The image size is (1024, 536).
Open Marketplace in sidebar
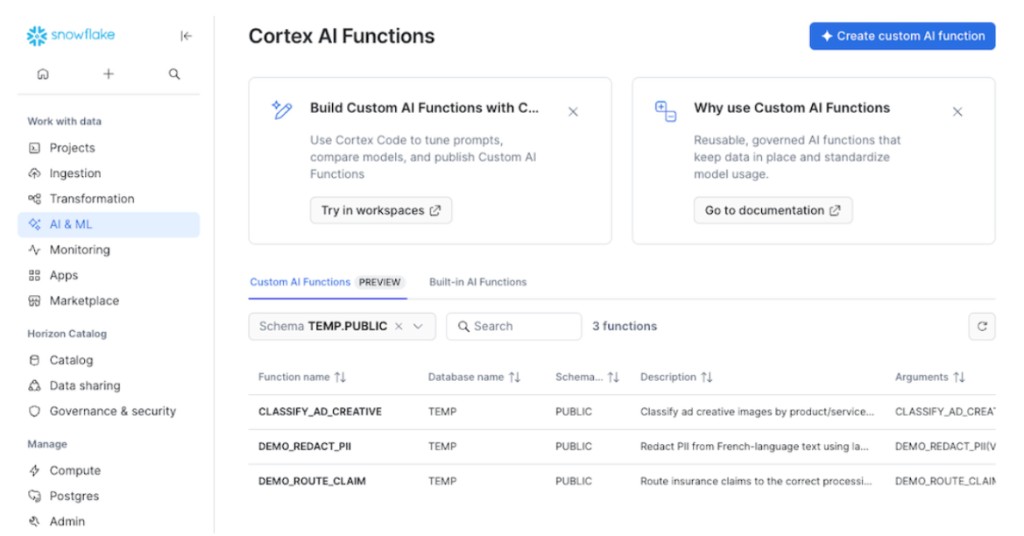108,301
